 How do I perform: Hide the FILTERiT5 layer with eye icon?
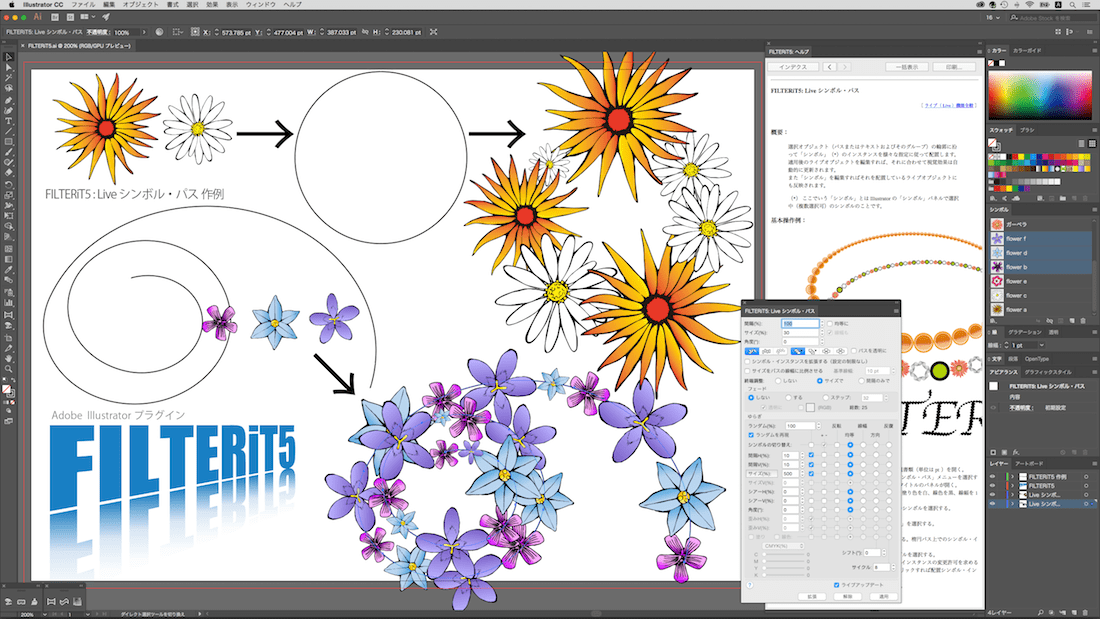pos(993,486)
